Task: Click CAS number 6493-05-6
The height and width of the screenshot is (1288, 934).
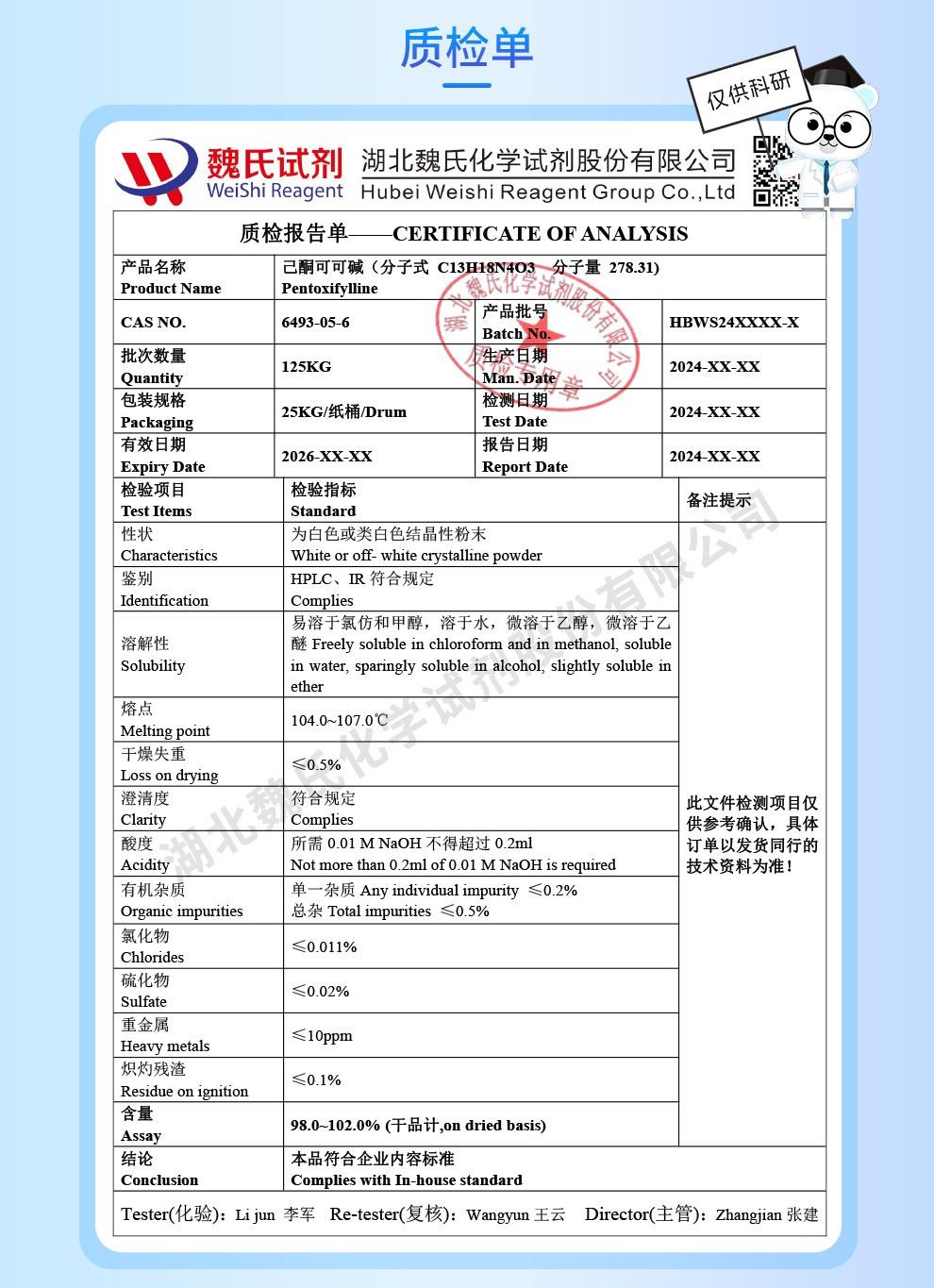Action: click(315, 323)
